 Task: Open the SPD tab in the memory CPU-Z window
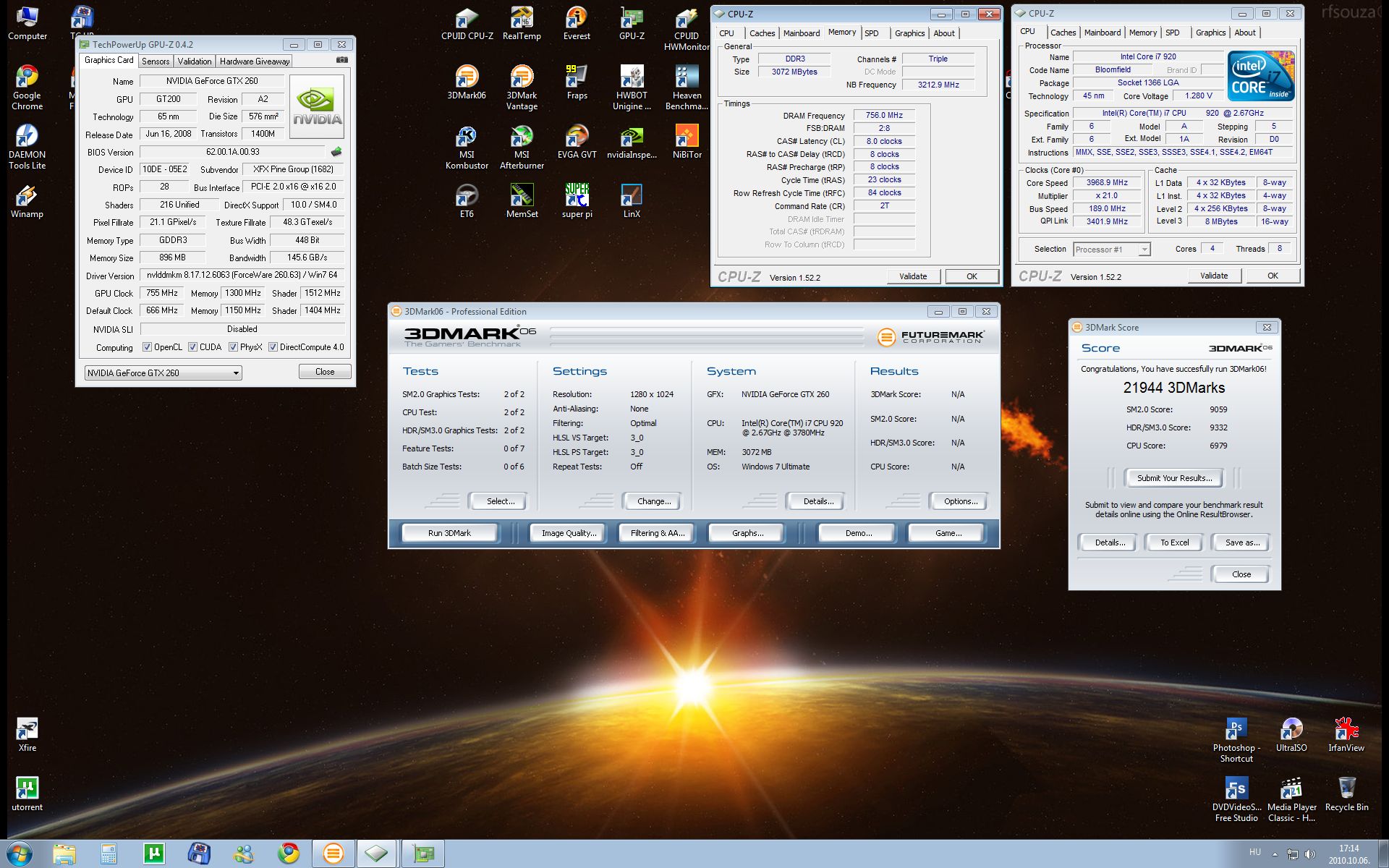[x=872, y=33]
